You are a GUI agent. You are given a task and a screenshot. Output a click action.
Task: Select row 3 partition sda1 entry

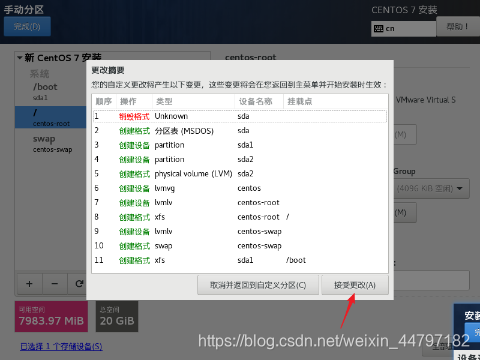pos(240,145)
